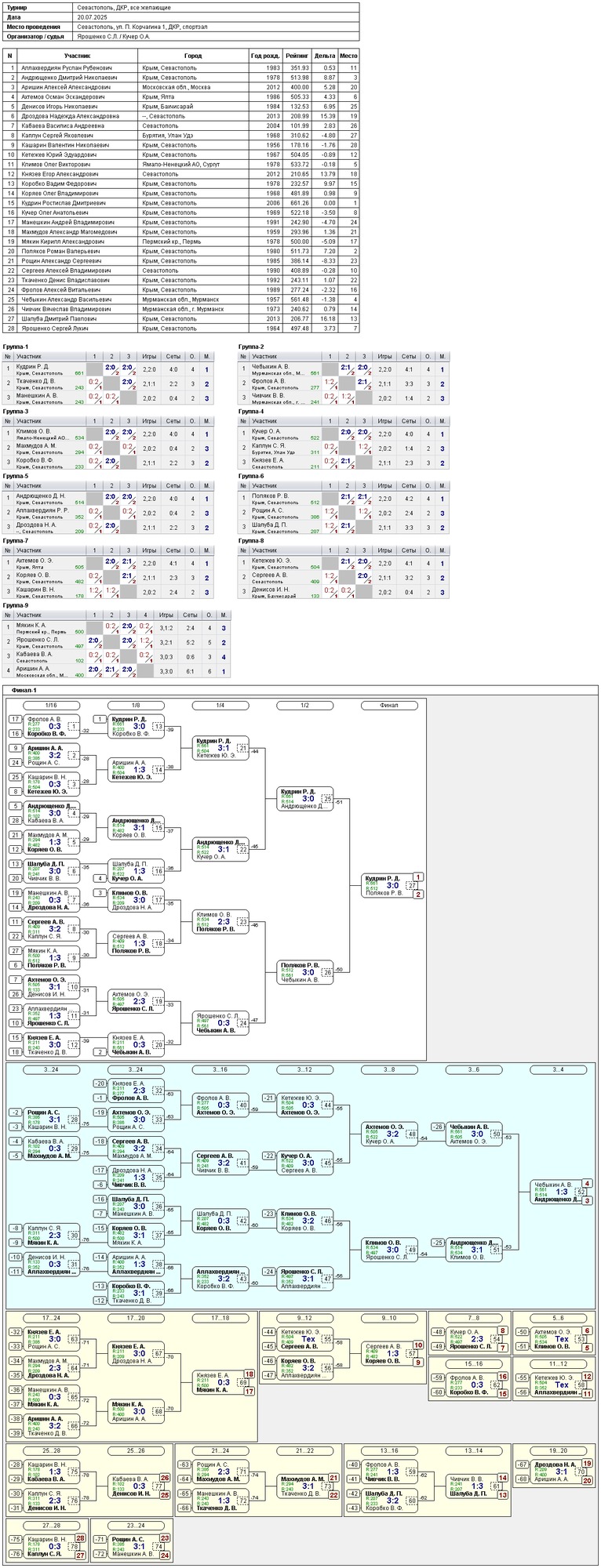Click the "Место" column header
601x1568 pixels.
[x=348, y=56]
